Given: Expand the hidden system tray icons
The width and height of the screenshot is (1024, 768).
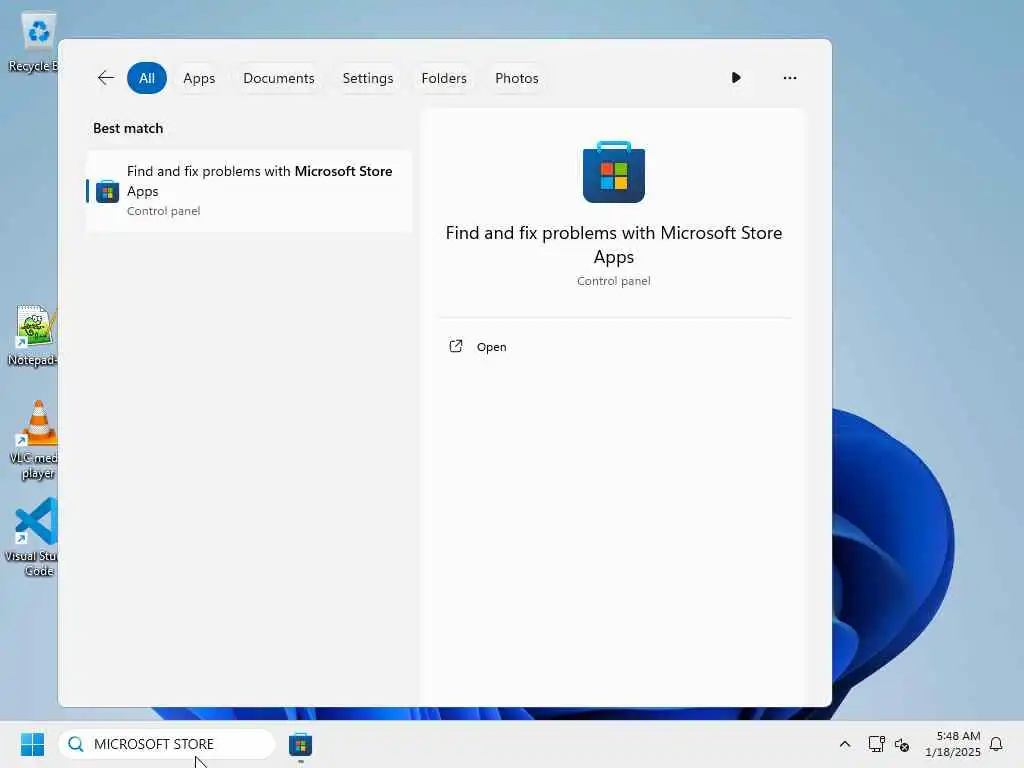Looking at the screenshot, I should [x=844, y=744].
